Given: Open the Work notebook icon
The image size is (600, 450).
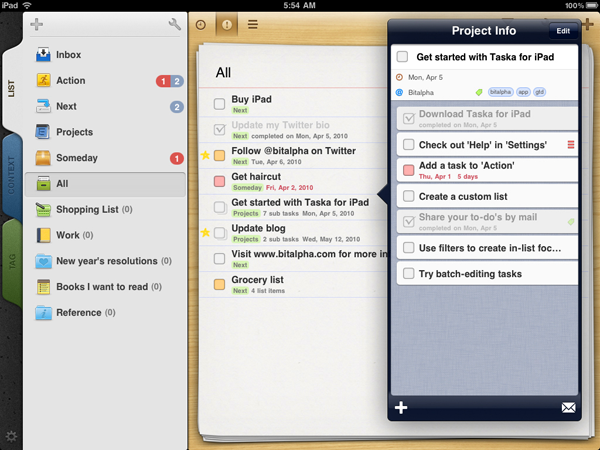Looking at the screenshot, I should coord(43,235).
